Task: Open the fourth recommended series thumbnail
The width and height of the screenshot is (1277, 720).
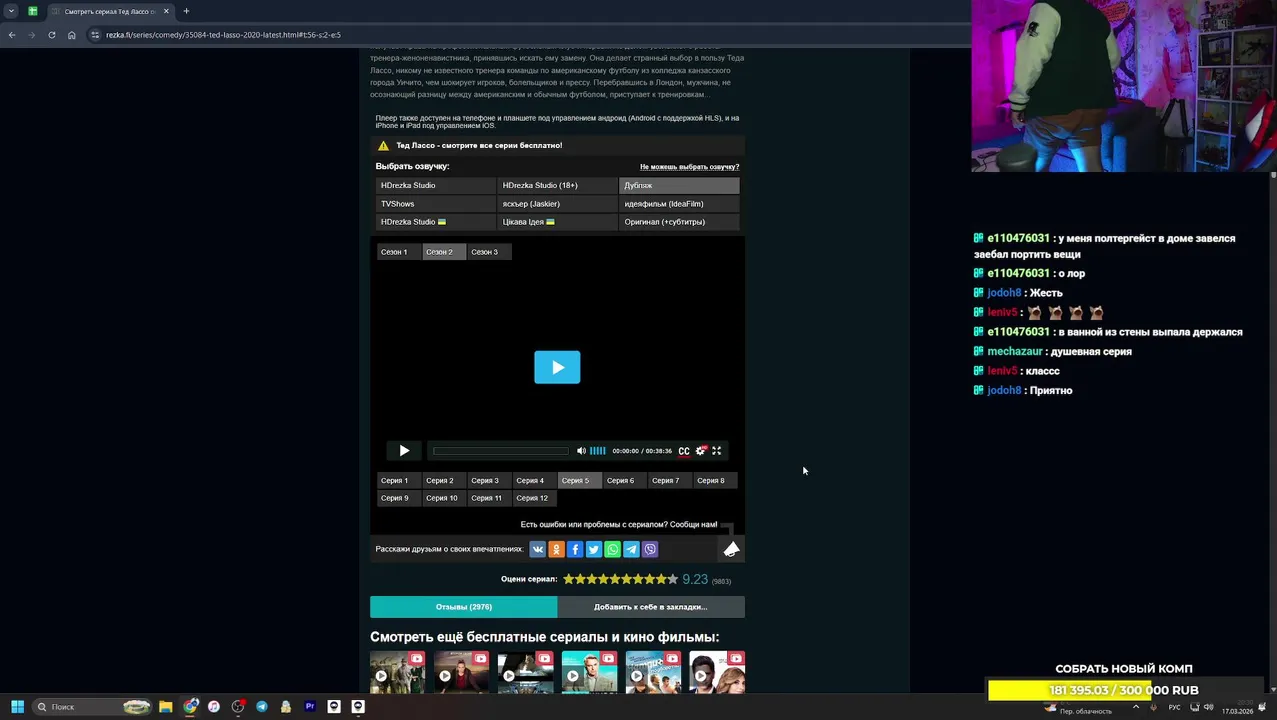Action: (x=589, y=672)
